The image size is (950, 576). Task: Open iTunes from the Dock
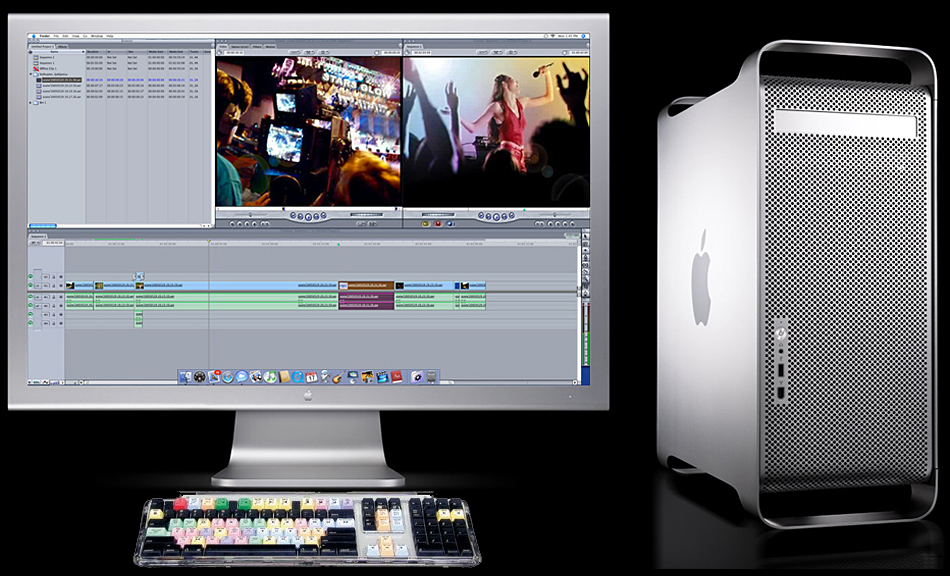pyautogui.click(x=270, y=377)
